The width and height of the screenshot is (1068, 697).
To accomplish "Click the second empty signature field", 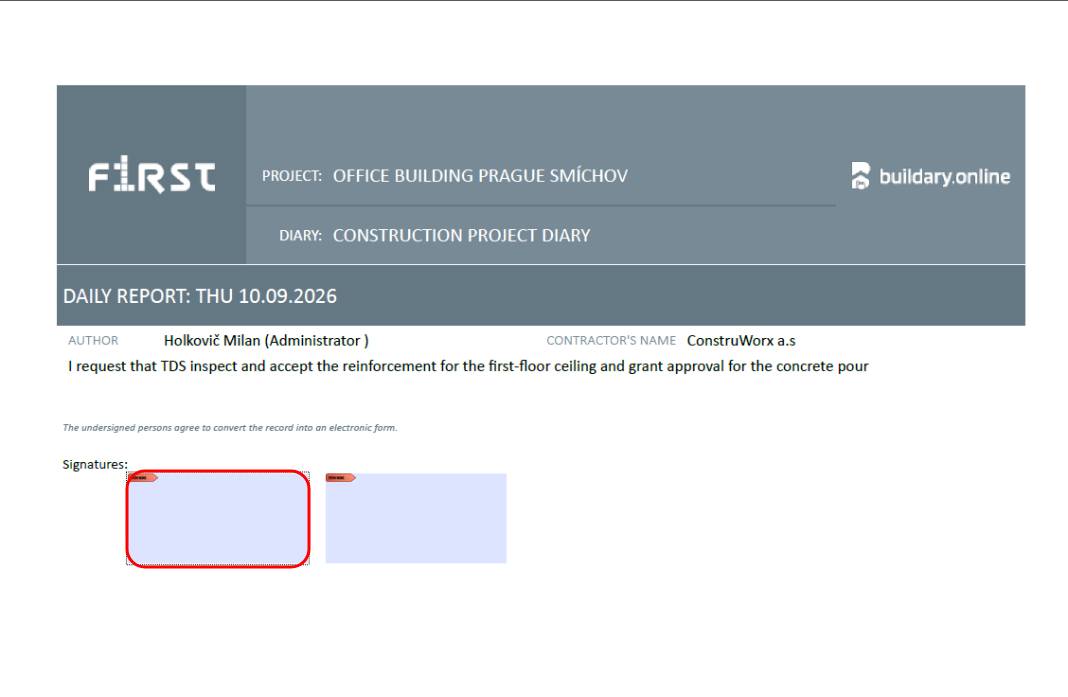I will click(416, 518).
